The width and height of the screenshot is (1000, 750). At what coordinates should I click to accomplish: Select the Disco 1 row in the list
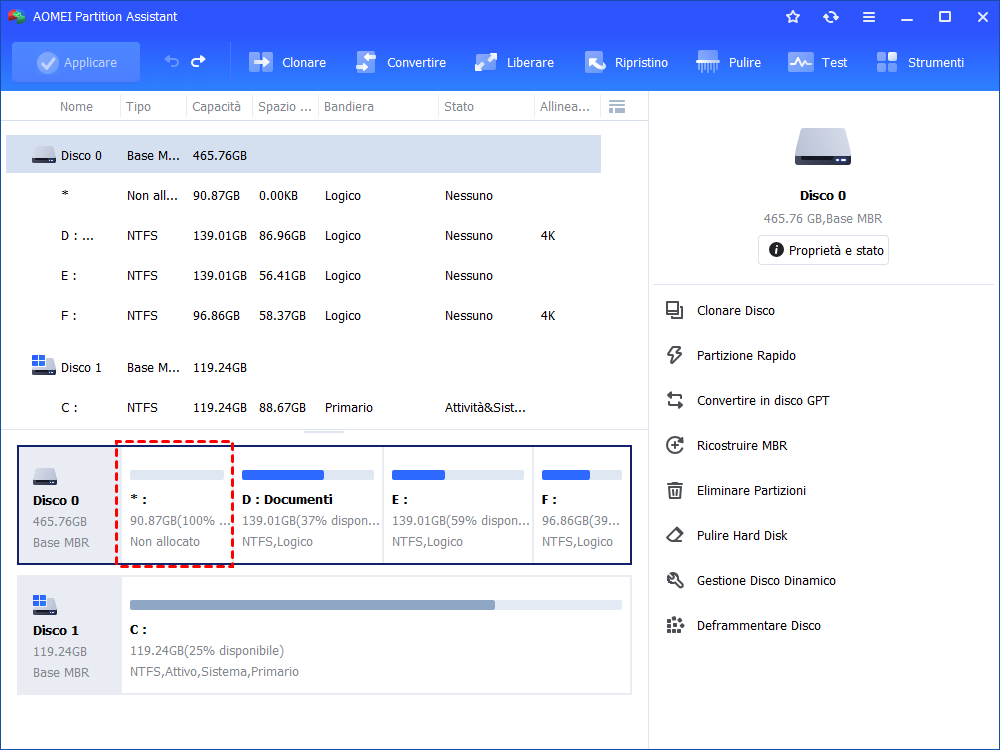point(304,367)
